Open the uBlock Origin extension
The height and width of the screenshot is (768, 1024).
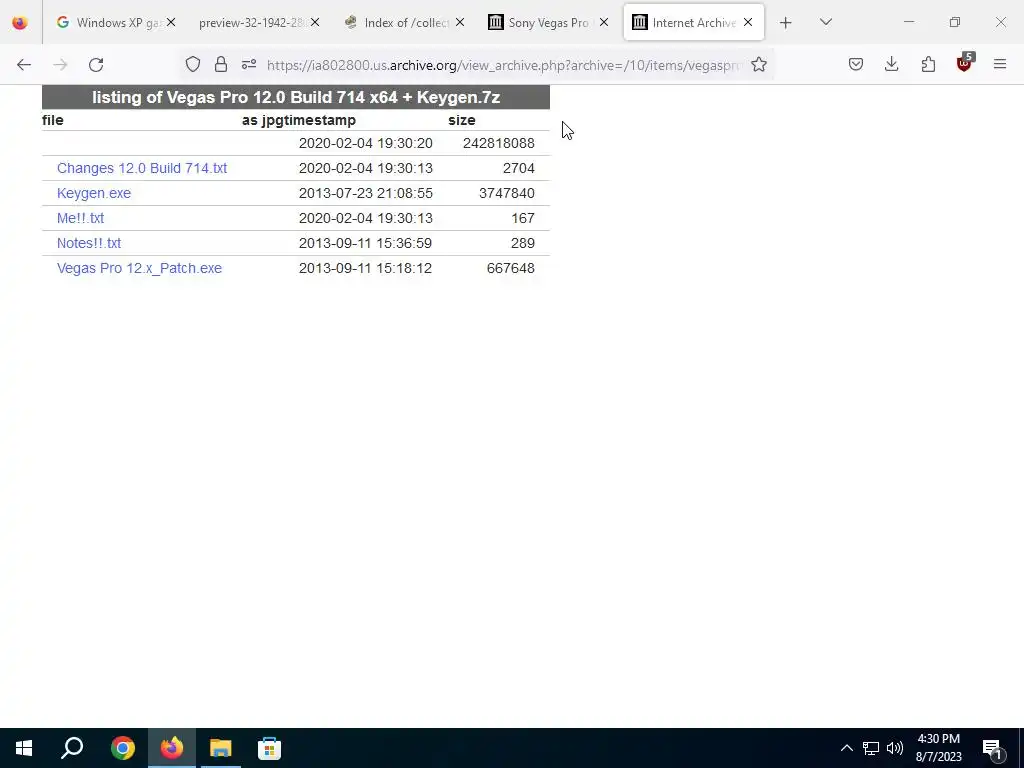click(965, 63)
